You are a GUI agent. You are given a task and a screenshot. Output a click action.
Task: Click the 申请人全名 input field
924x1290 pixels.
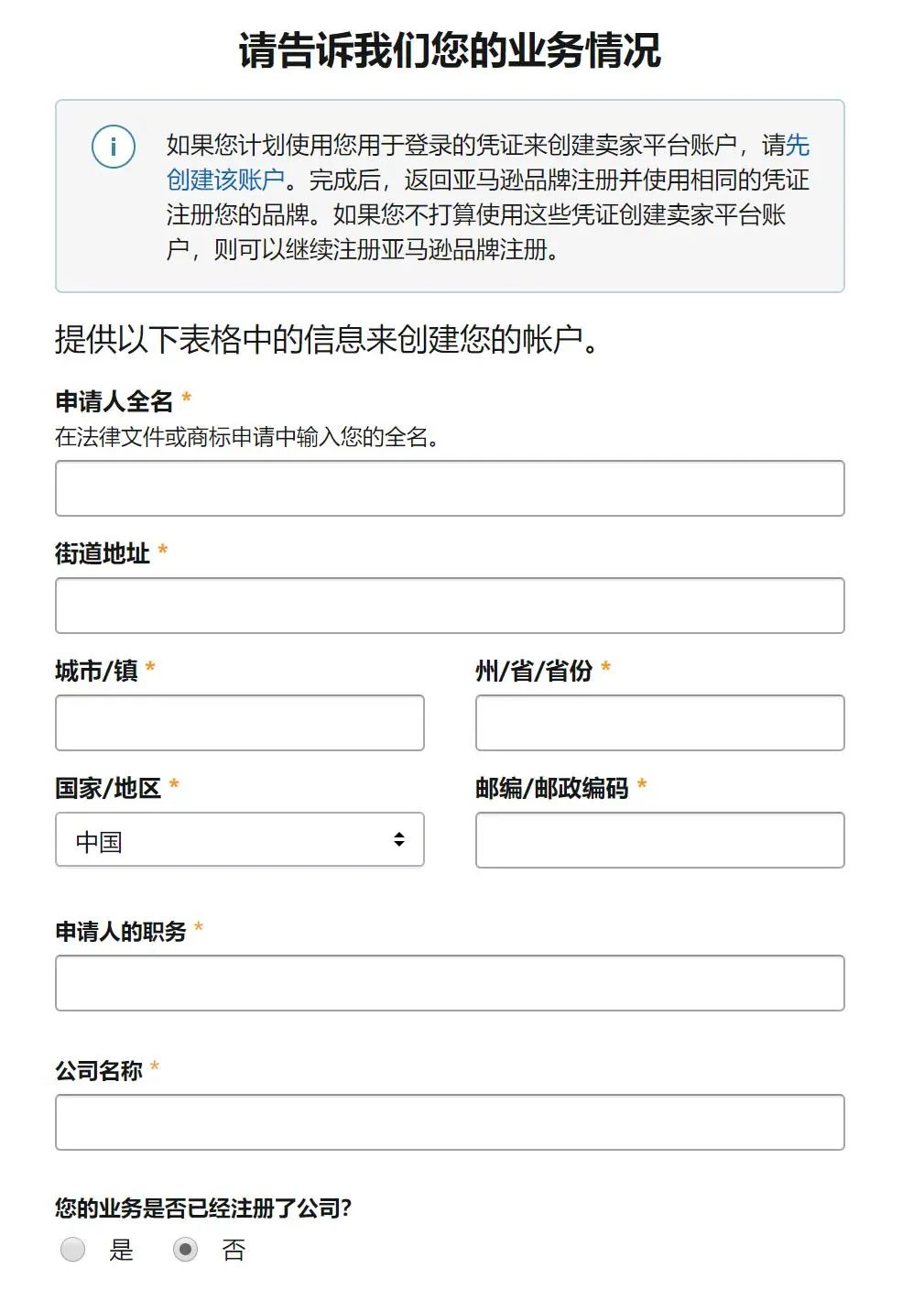click(451, 488)
